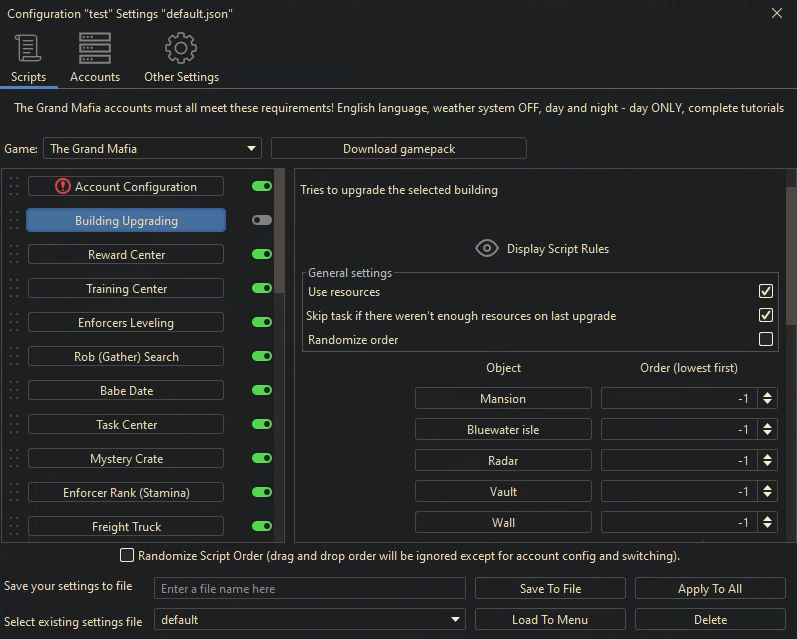
Task: Enable the Building Upgrading script toggle
Action: [x=262, y=220]
